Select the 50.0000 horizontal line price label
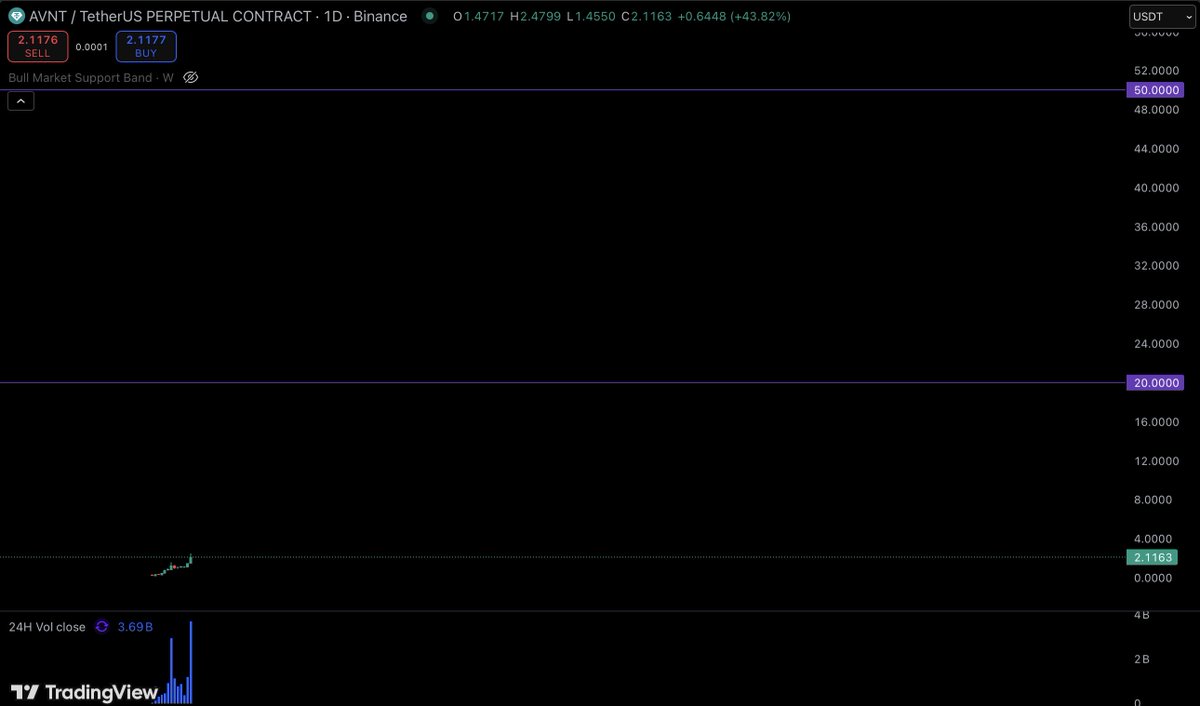The image size is (1200, 706). pyautogui.click(x=1155, y=90)
